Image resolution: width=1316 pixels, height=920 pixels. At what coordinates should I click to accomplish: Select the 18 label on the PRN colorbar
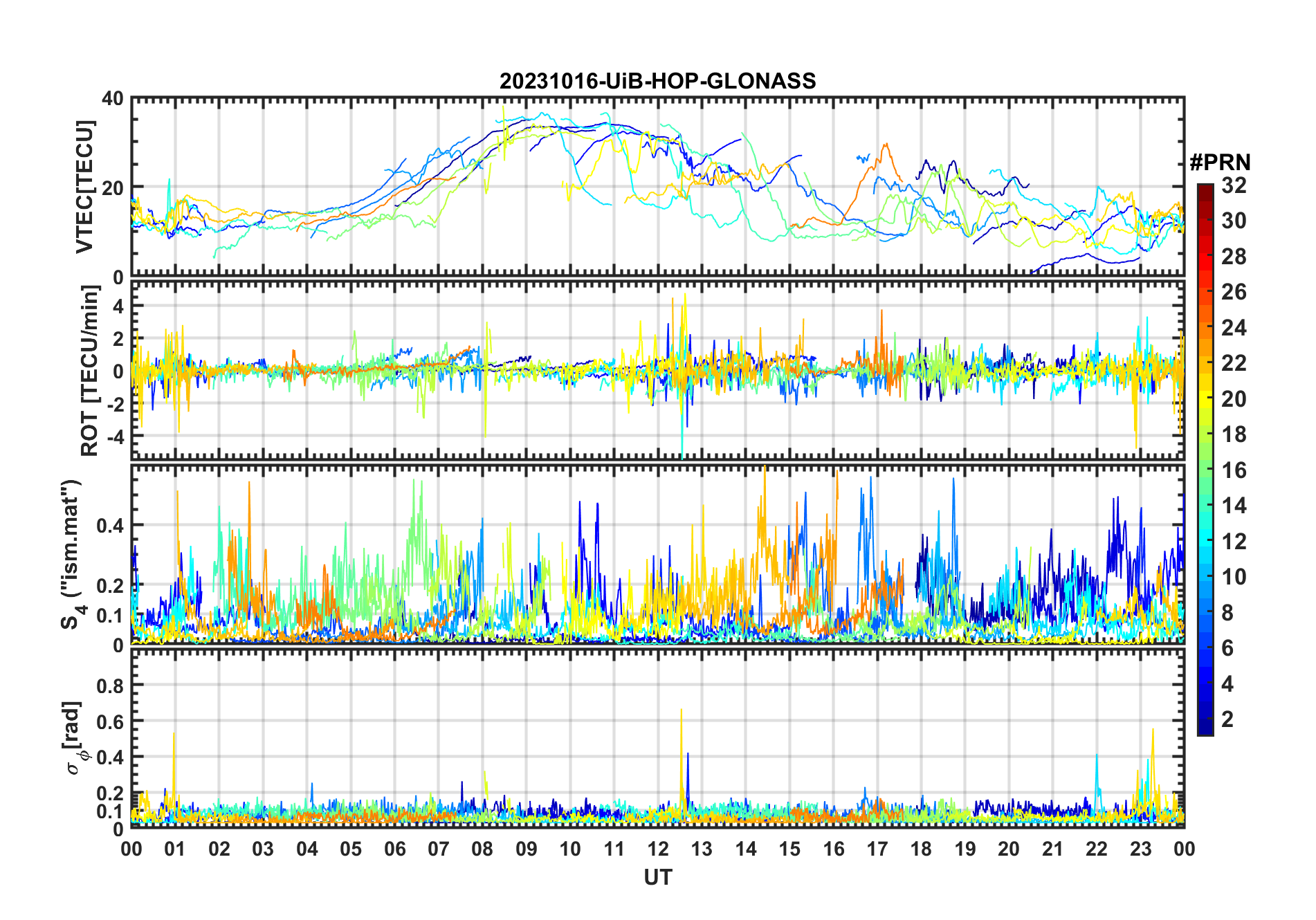[x=1234, y=434]
